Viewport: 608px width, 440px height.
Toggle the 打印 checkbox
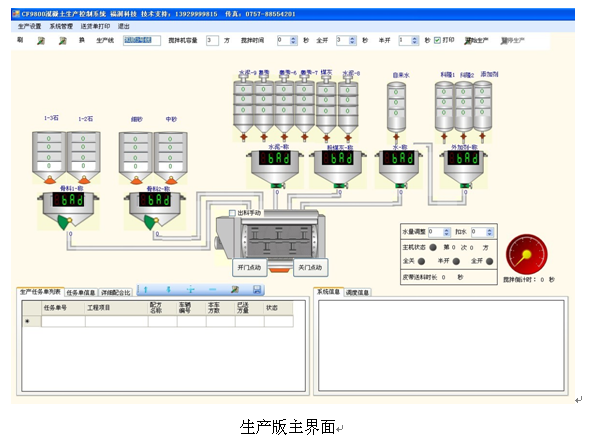pyautogui.click(x=437, y=40)
